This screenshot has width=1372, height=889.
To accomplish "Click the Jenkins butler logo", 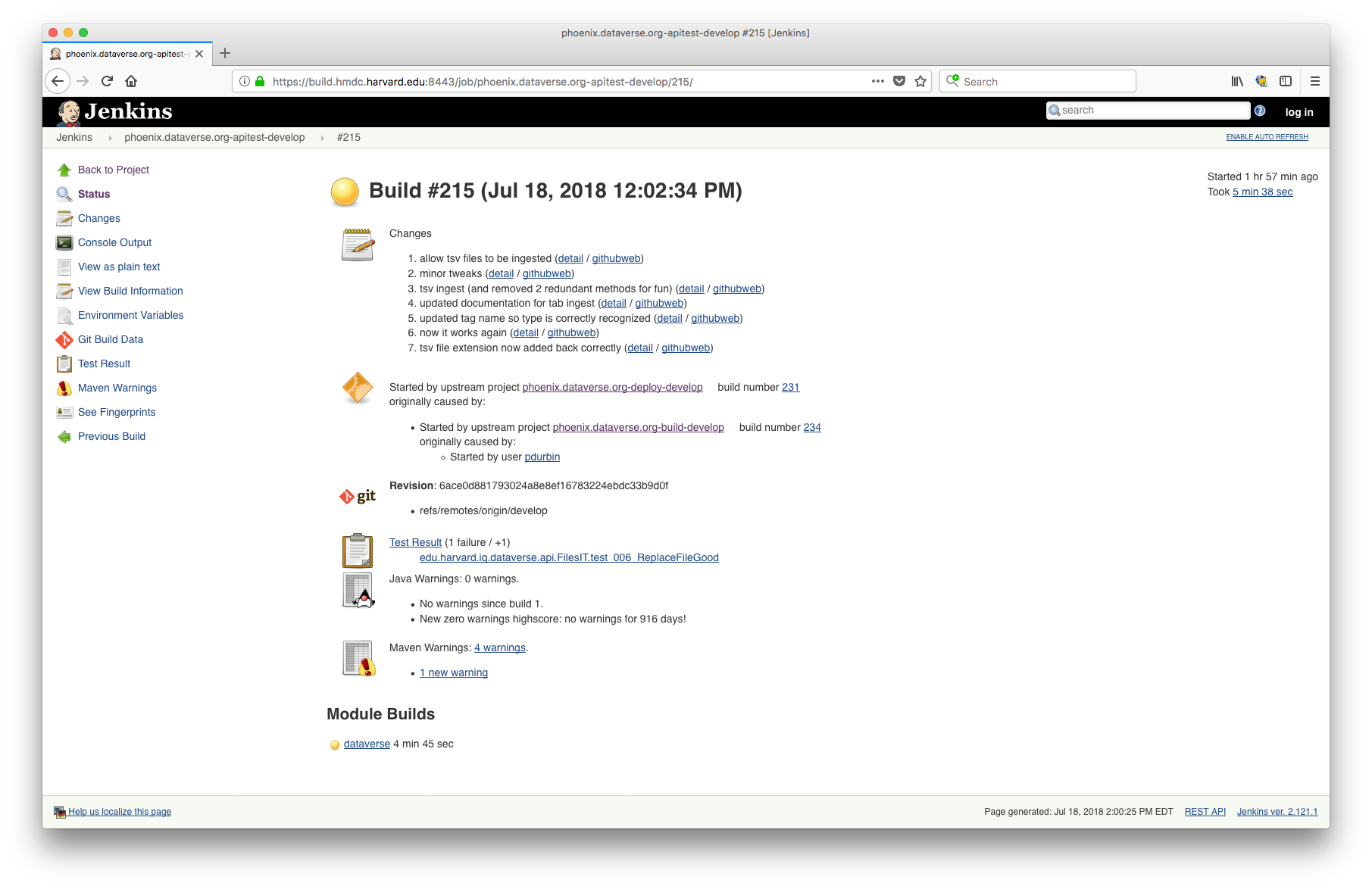I will tap(67, 111).
